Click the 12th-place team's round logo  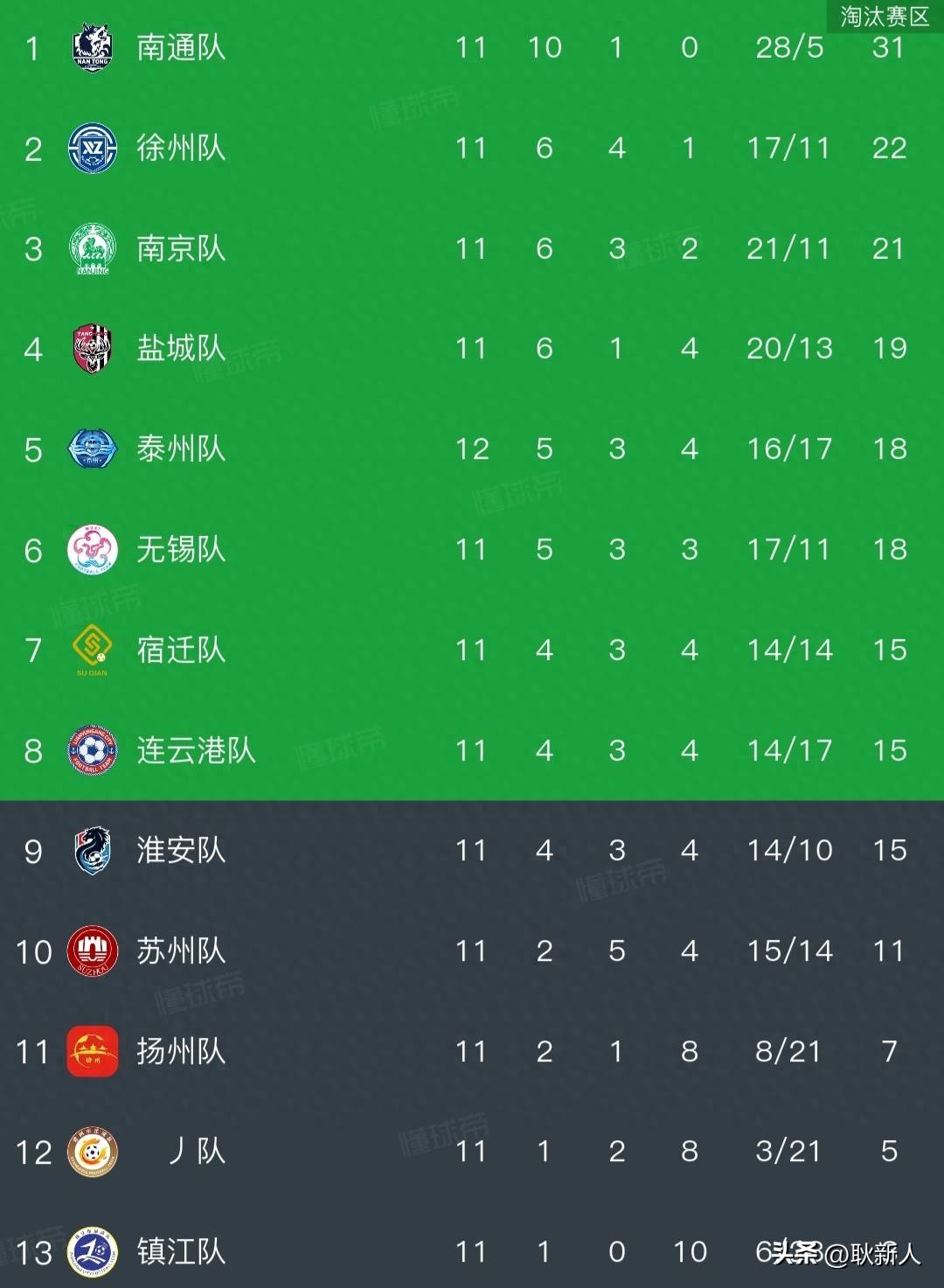tap(92, 1152)
